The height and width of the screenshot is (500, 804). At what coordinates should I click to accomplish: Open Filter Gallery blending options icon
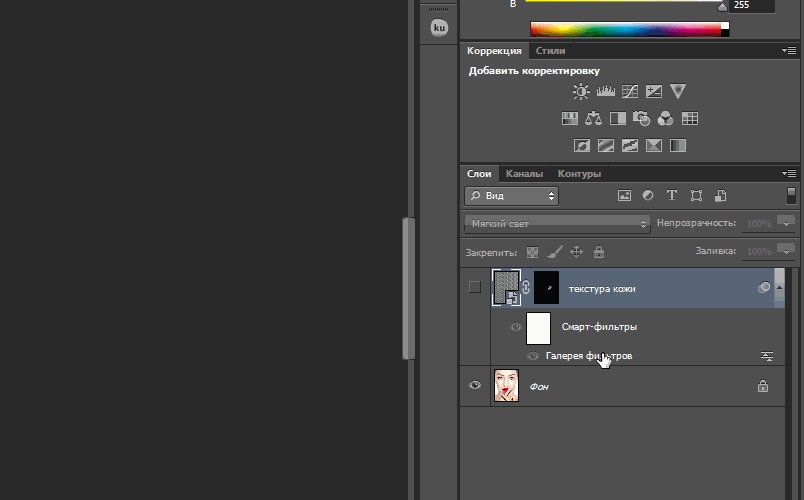click(x=767, y=356)
